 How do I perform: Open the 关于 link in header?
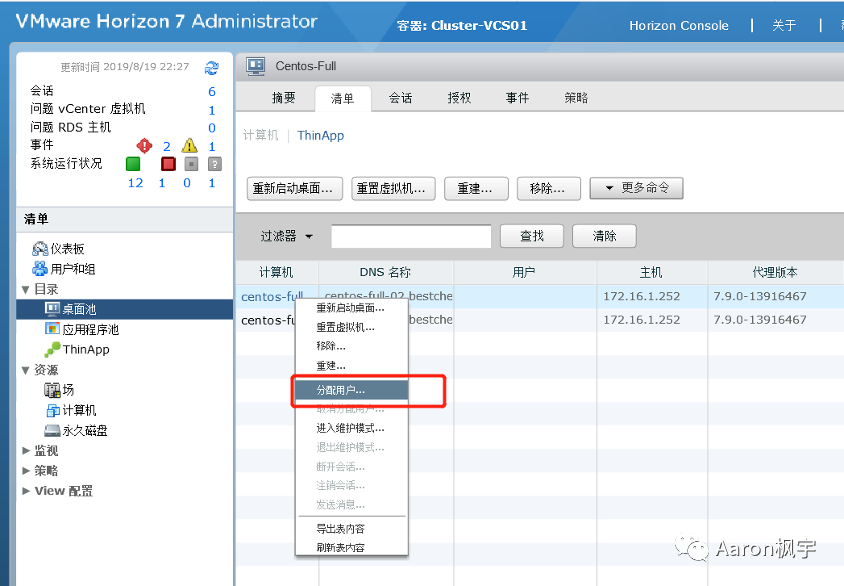point(784,26)
